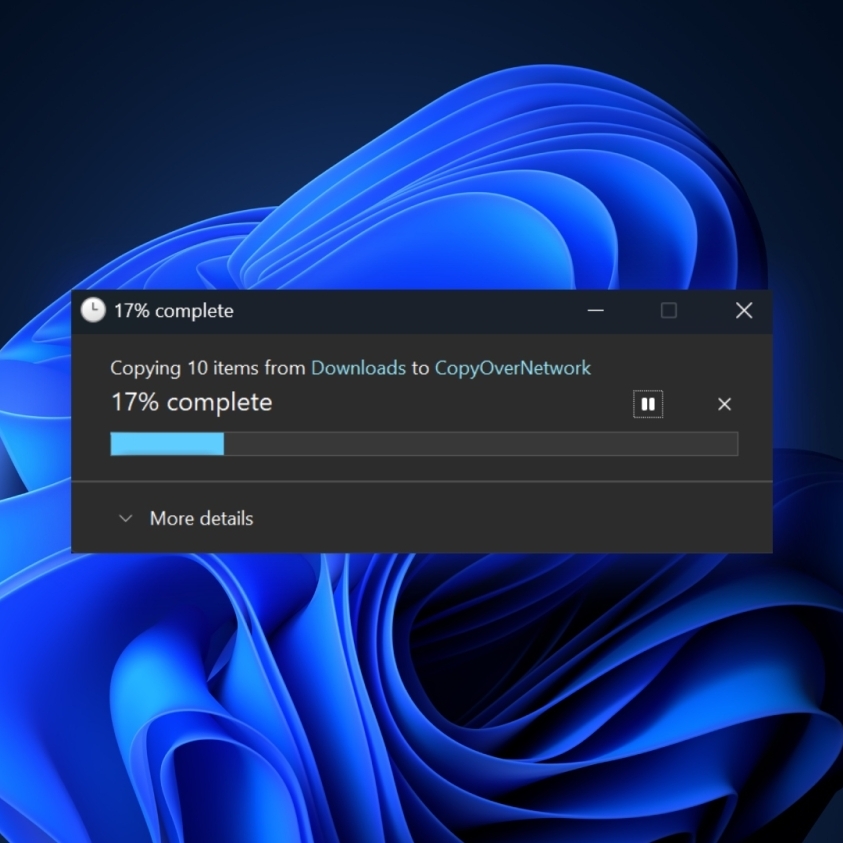
Task: Close the copy progress window
Action: pos(744,311)
